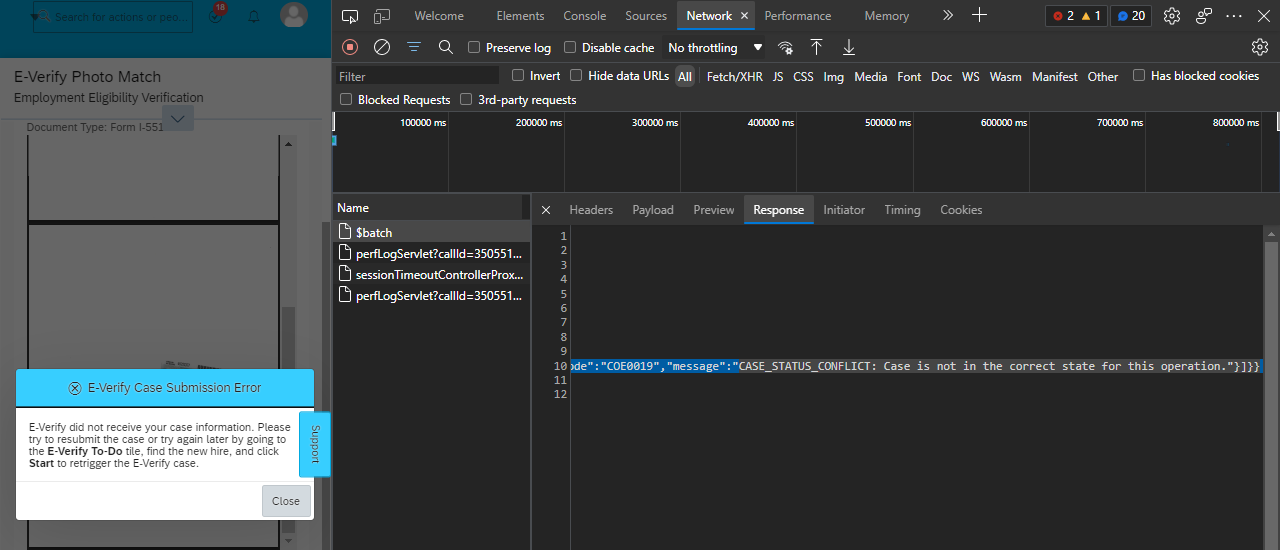This screenshot has height=550, width=1280.
Task: Open the Support side tab
Action: point(315,444)
